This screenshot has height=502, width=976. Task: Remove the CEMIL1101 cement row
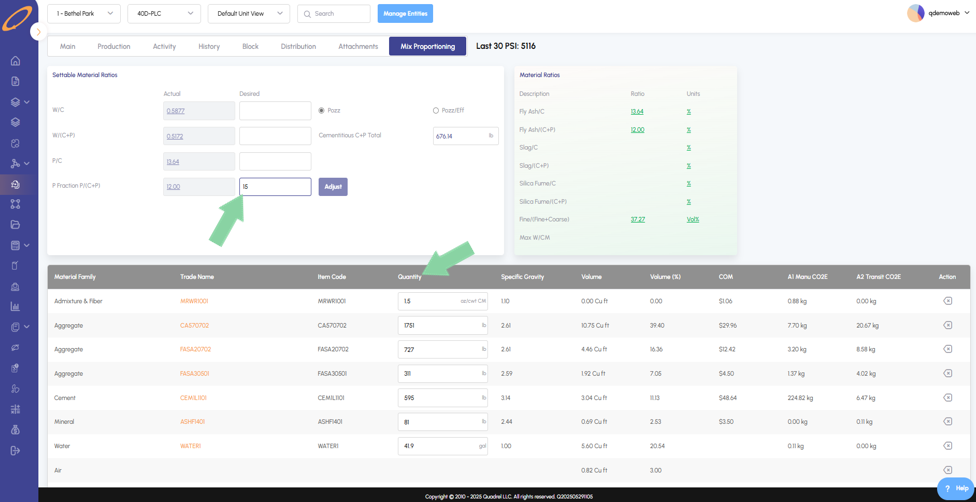947,397
